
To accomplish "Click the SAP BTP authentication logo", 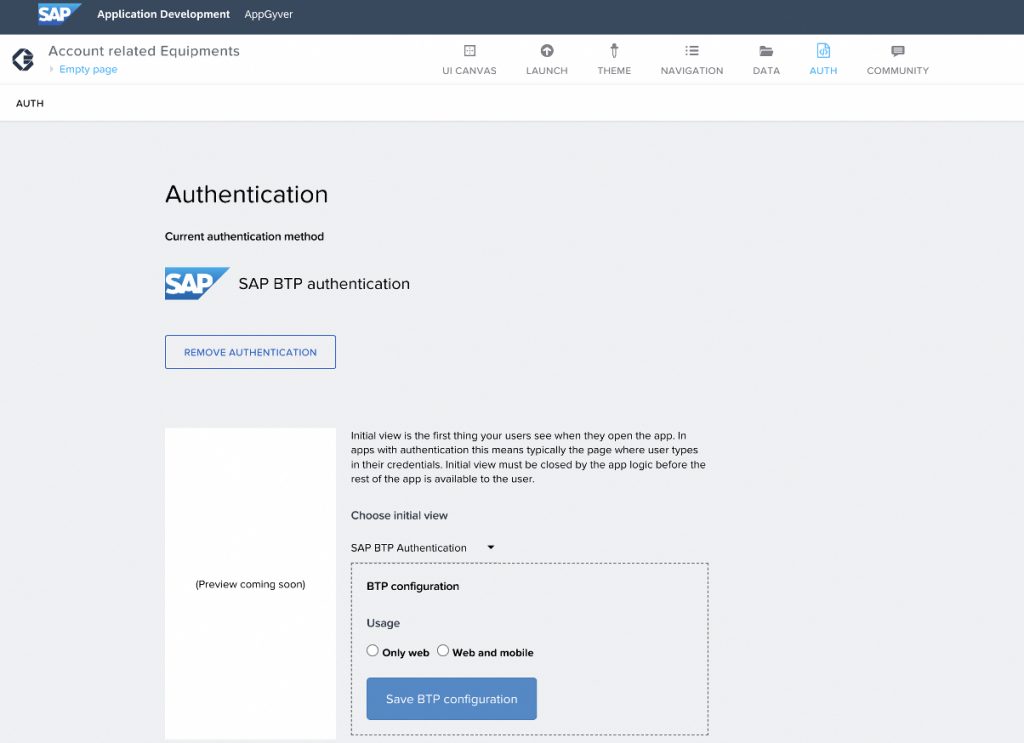I will point(197,283).
